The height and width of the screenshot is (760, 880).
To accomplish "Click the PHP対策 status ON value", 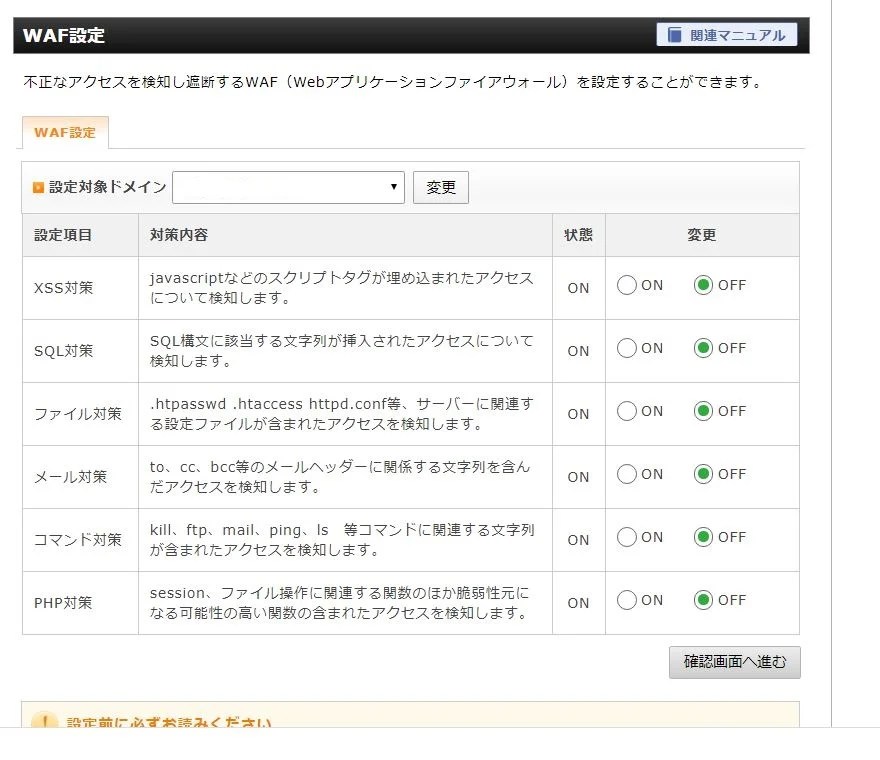I will point(578,603).
